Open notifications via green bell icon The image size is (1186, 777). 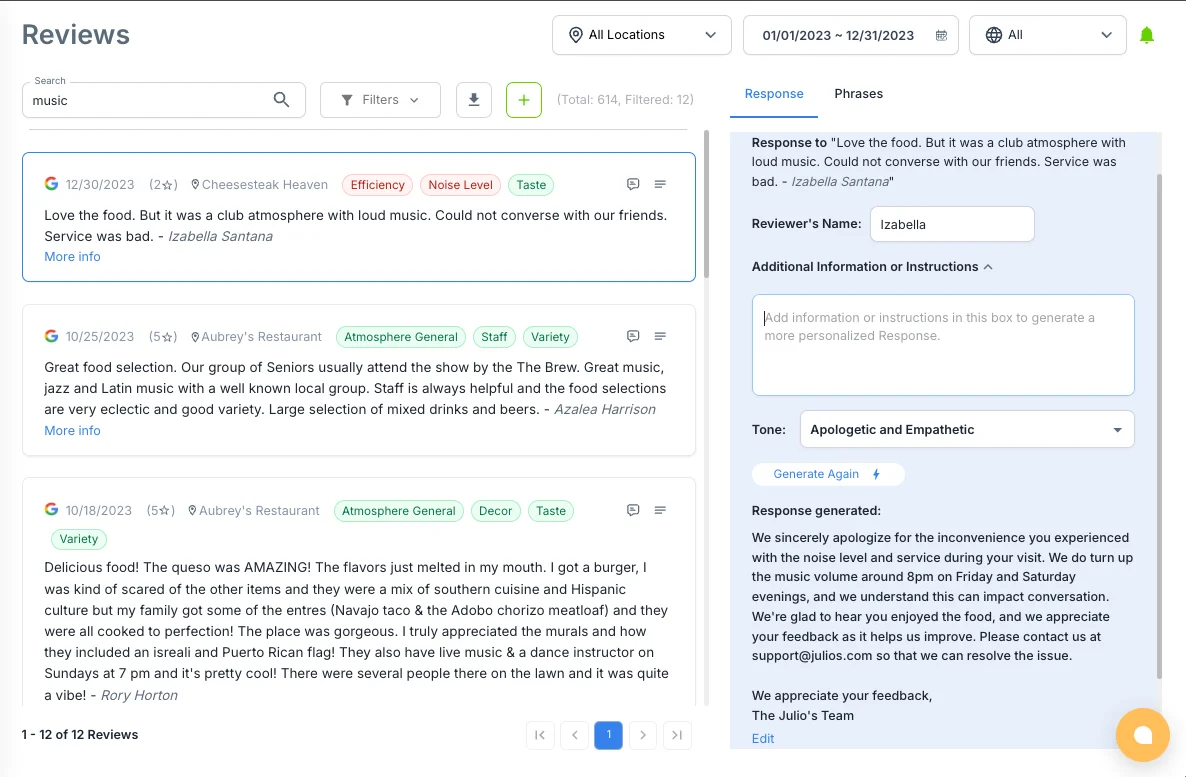(x=1146, y=33)
